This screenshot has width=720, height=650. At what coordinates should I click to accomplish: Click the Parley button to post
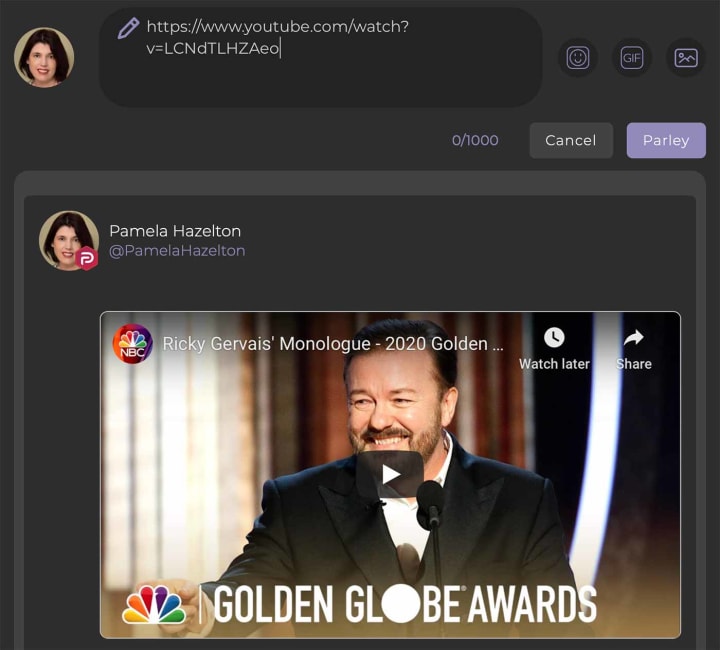pos(666,140)
